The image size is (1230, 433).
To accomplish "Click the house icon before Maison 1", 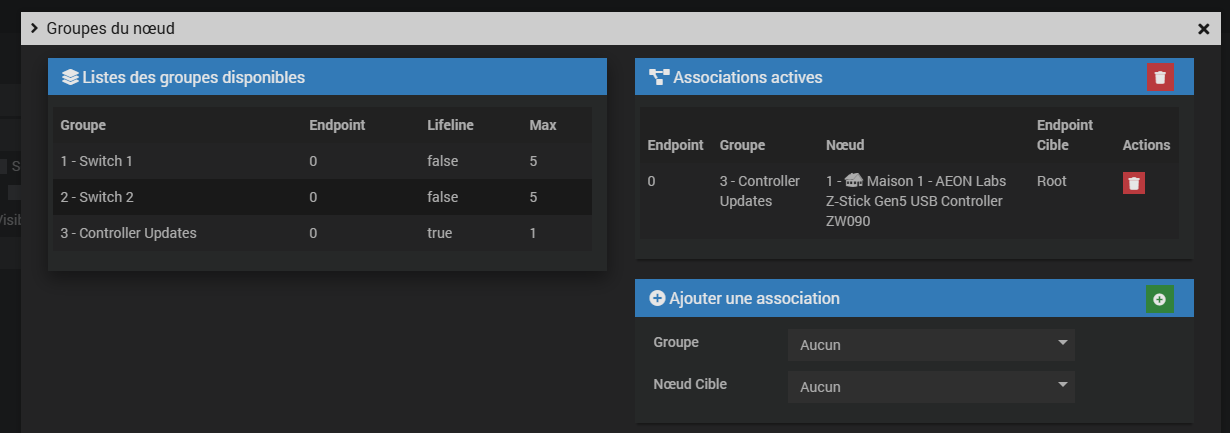I will 853,181.
